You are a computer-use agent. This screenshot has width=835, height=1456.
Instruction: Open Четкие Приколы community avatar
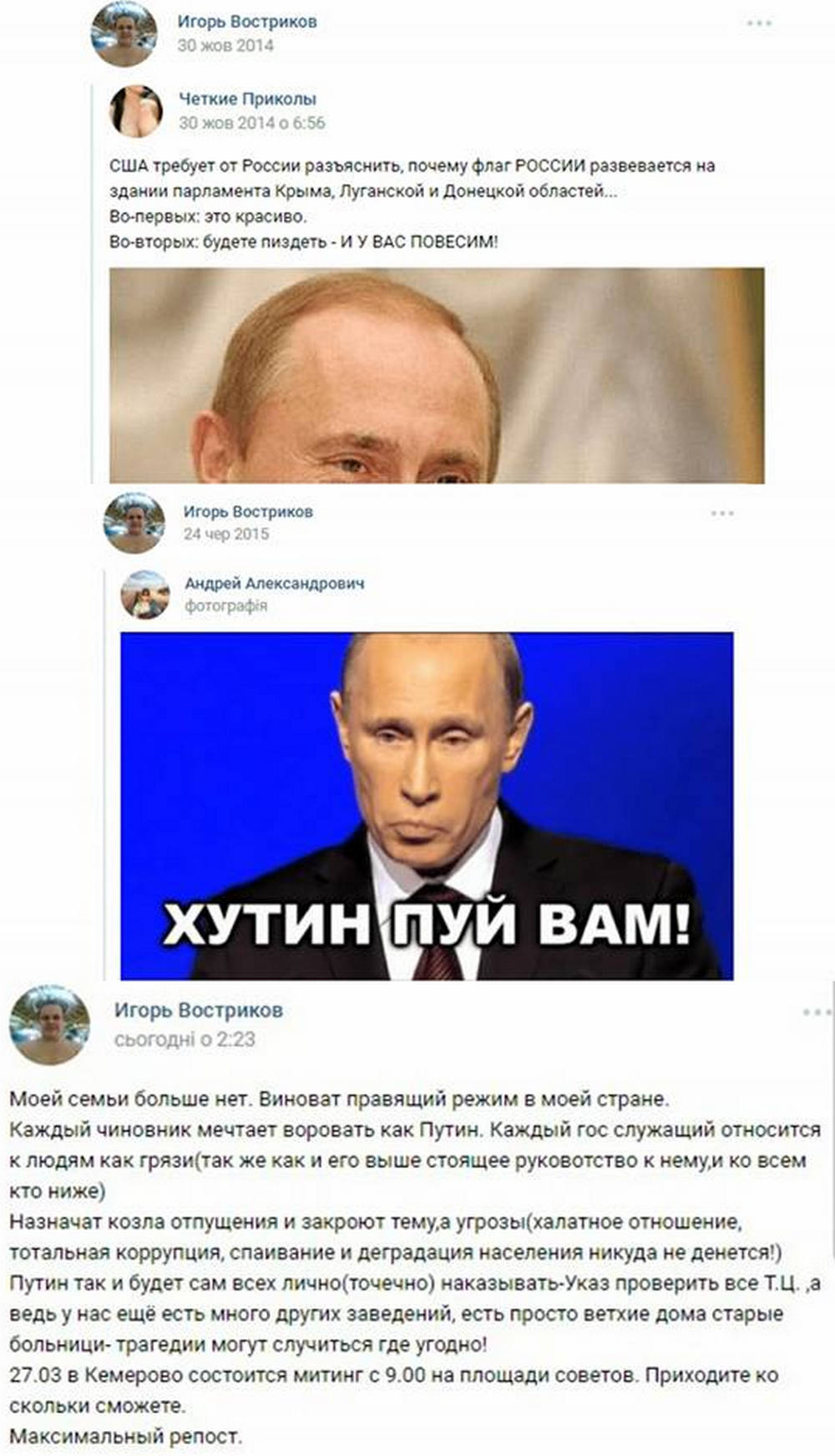coord(136,111)
